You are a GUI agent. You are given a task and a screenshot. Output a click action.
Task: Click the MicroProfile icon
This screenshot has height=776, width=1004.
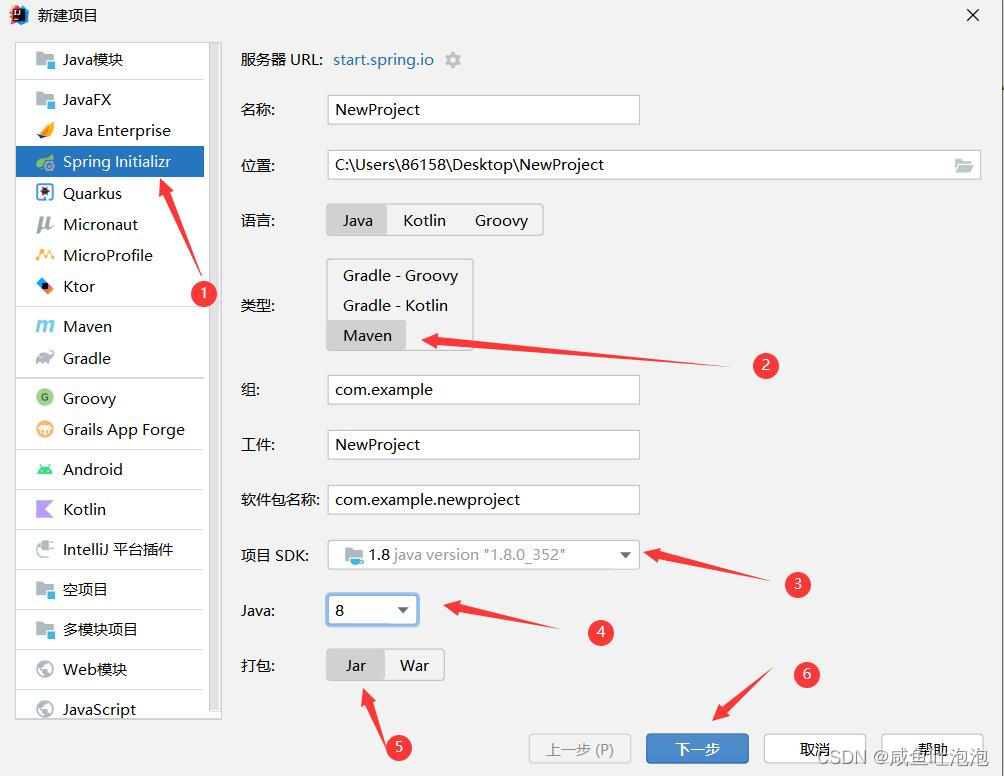pyautogui.click(x=45, y=255)
